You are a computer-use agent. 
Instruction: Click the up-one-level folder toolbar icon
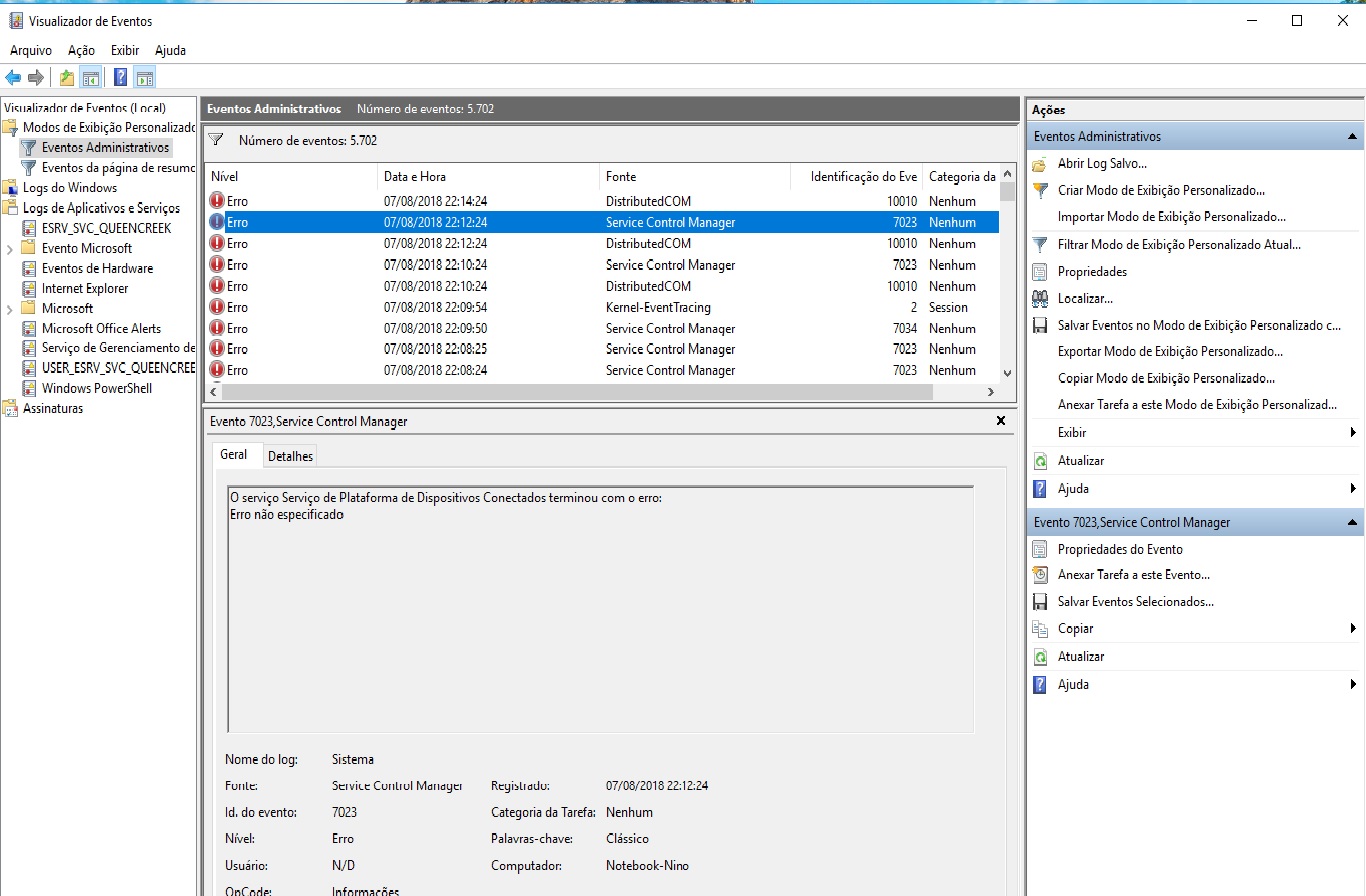66,78
